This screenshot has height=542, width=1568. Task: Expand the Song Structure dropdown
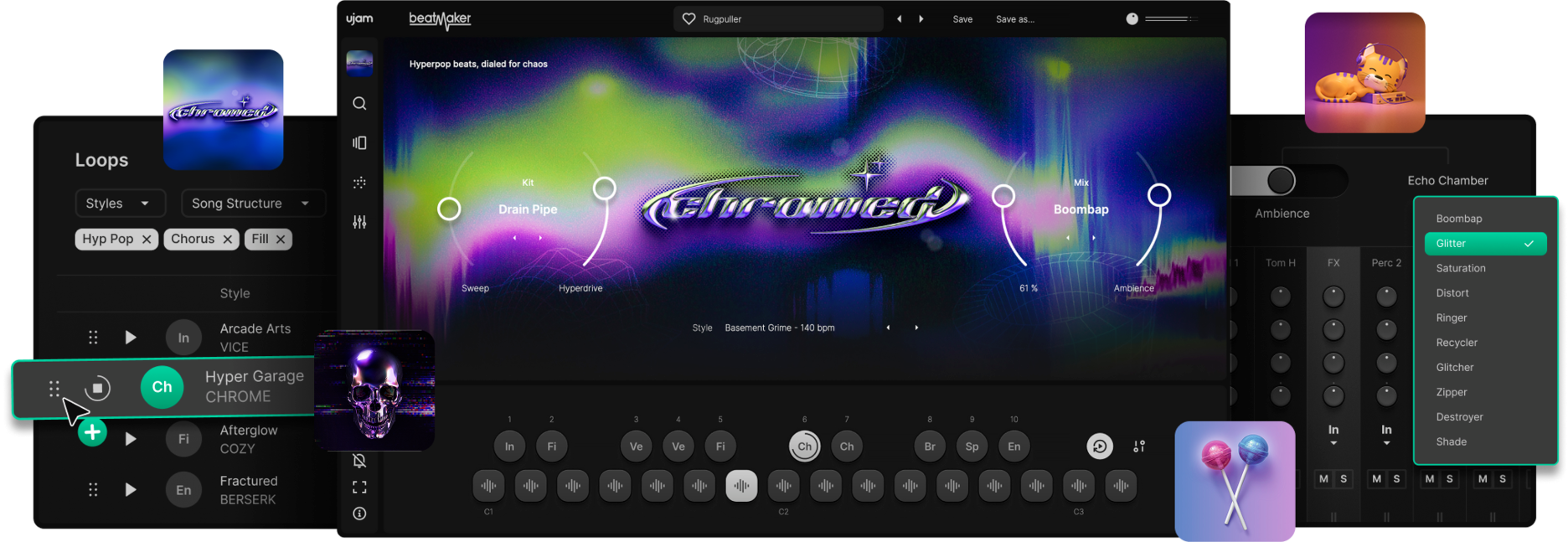pos(251,204)
